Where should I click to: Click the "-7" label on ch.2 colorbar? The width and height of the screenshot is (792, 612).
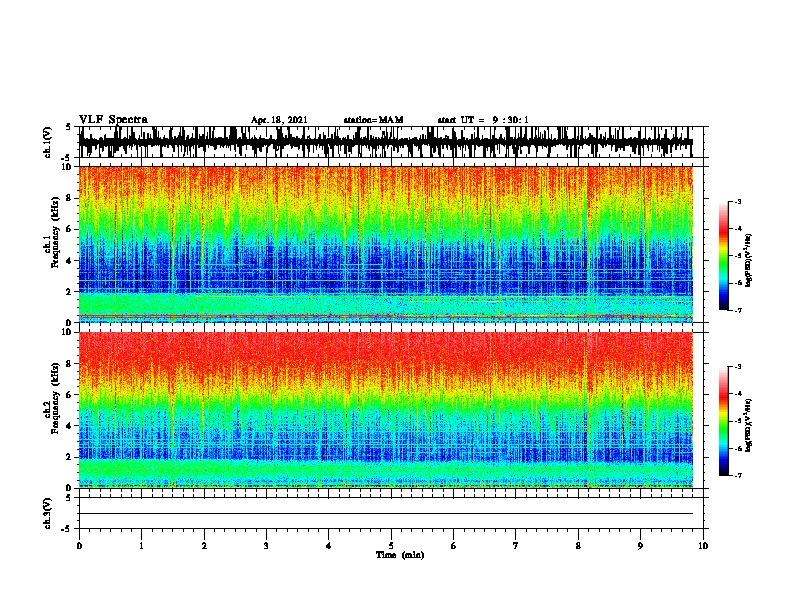click(737, 476)
